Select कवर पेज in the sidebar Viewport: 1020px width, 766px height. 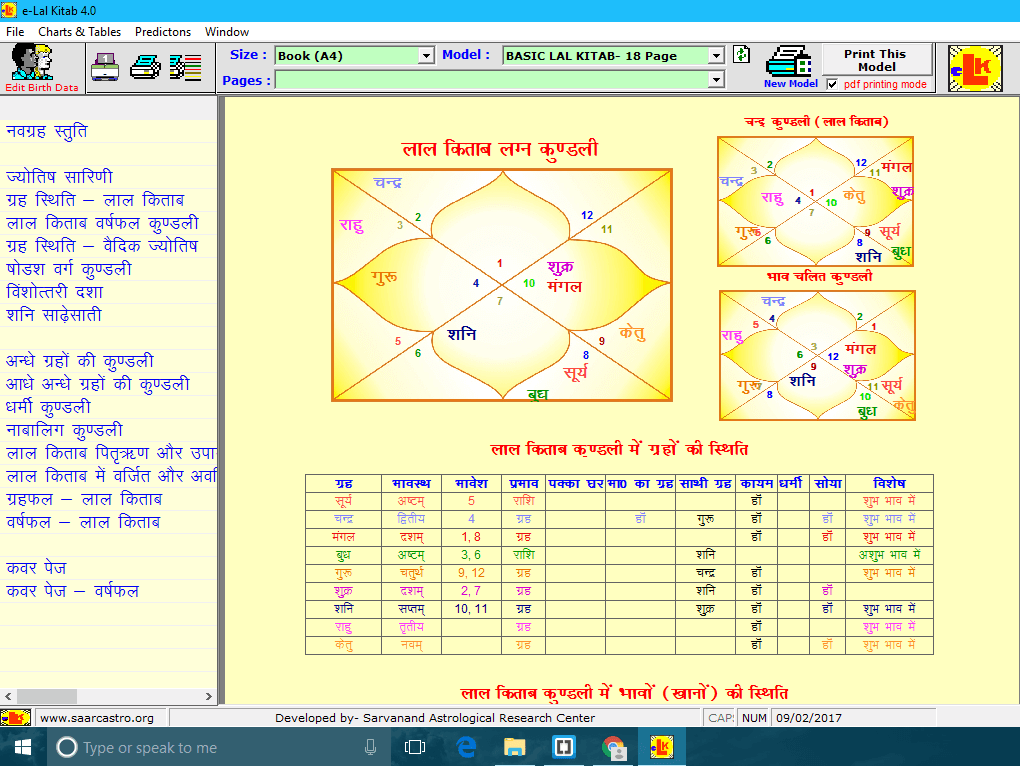click(x=36, y=568)
